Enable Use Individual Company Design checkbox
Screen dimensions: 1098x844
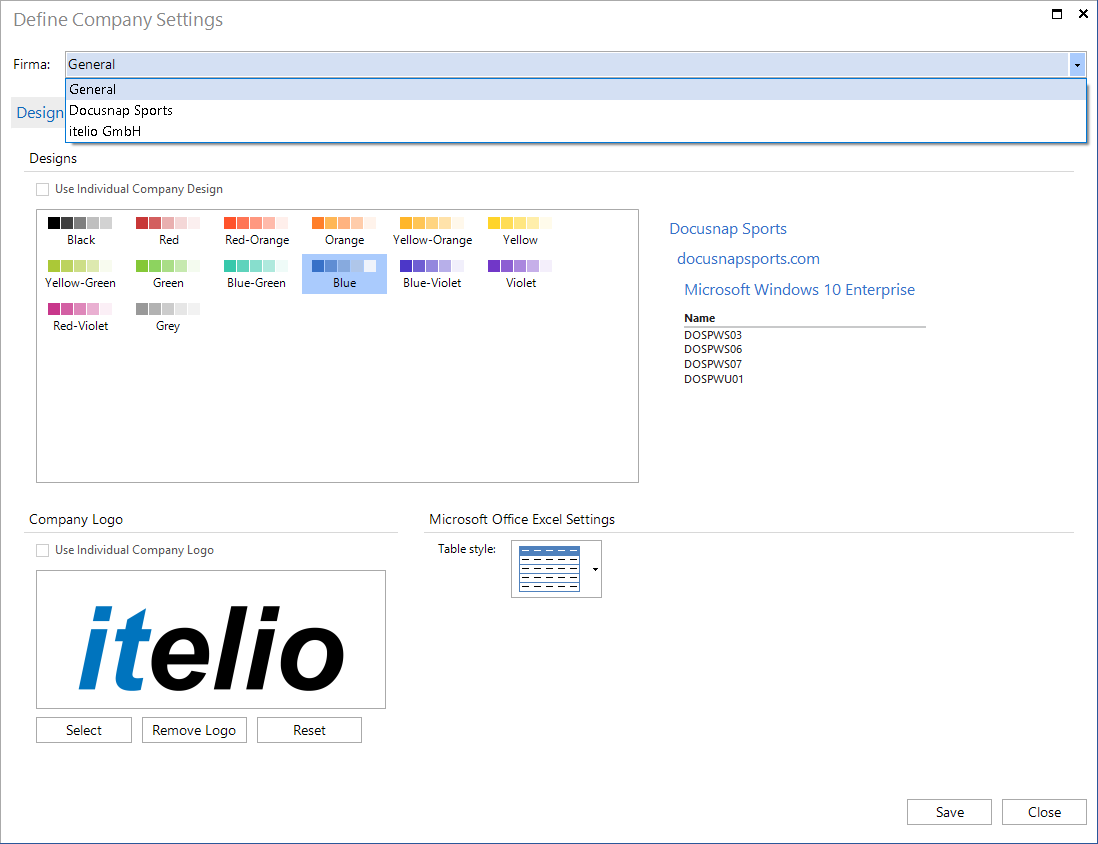click(x=42, y=189)
